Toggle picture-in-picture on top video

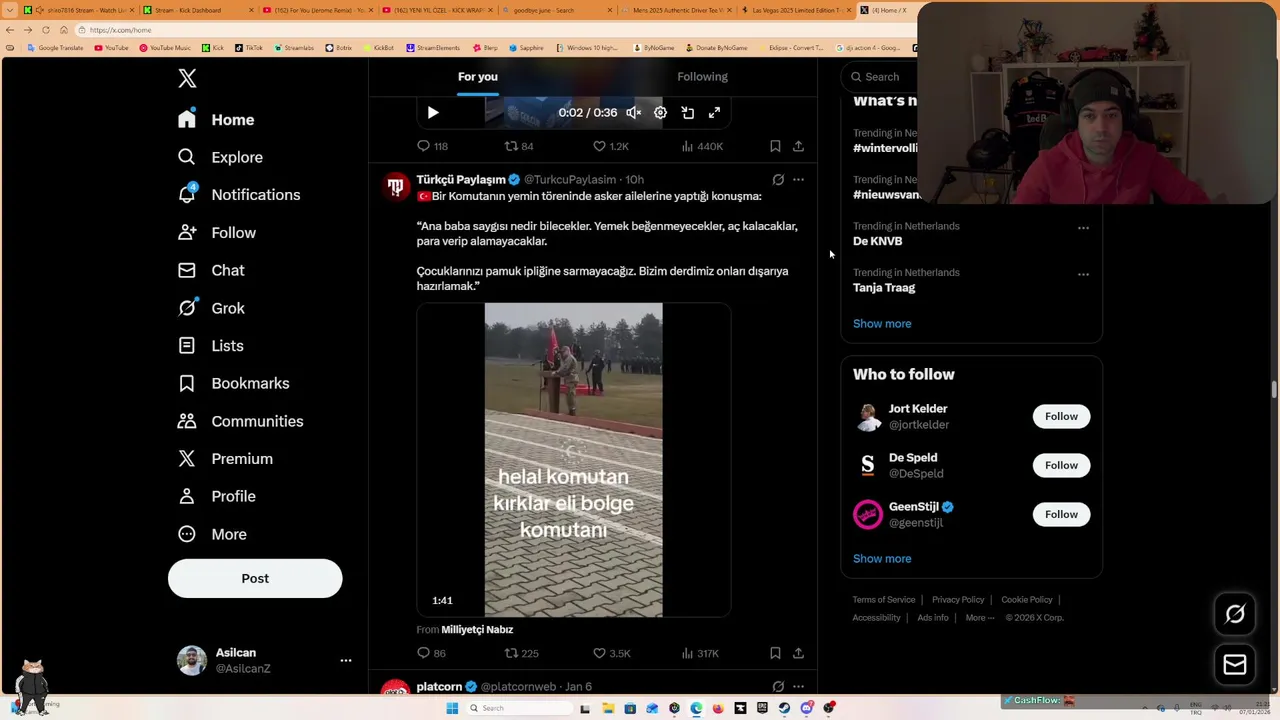(688, 113)
